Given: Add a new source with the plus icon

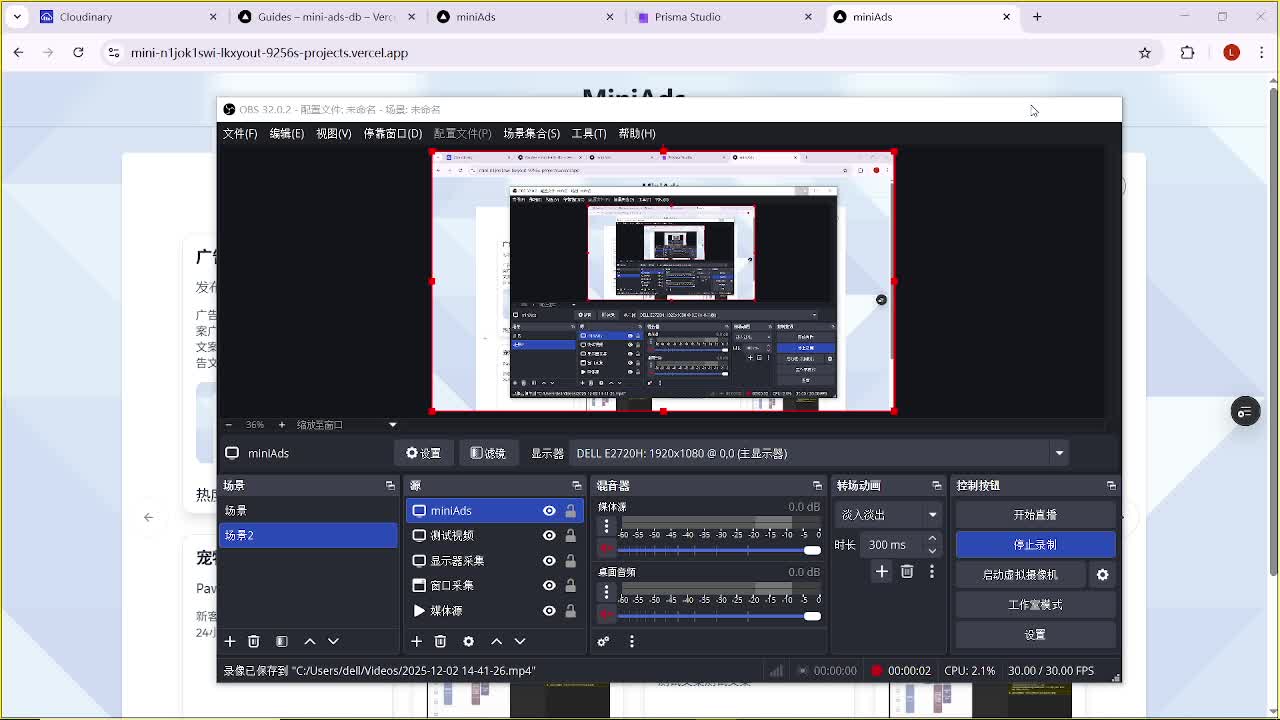Looking at the screenshot, I should click(417, 641).
